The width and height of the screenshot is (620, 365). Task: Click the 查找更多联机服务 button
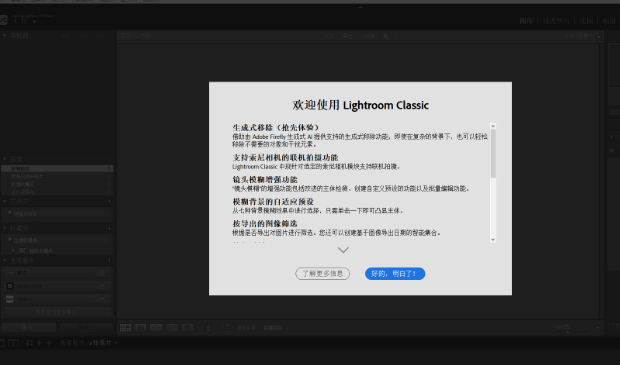tap(57, 312)
